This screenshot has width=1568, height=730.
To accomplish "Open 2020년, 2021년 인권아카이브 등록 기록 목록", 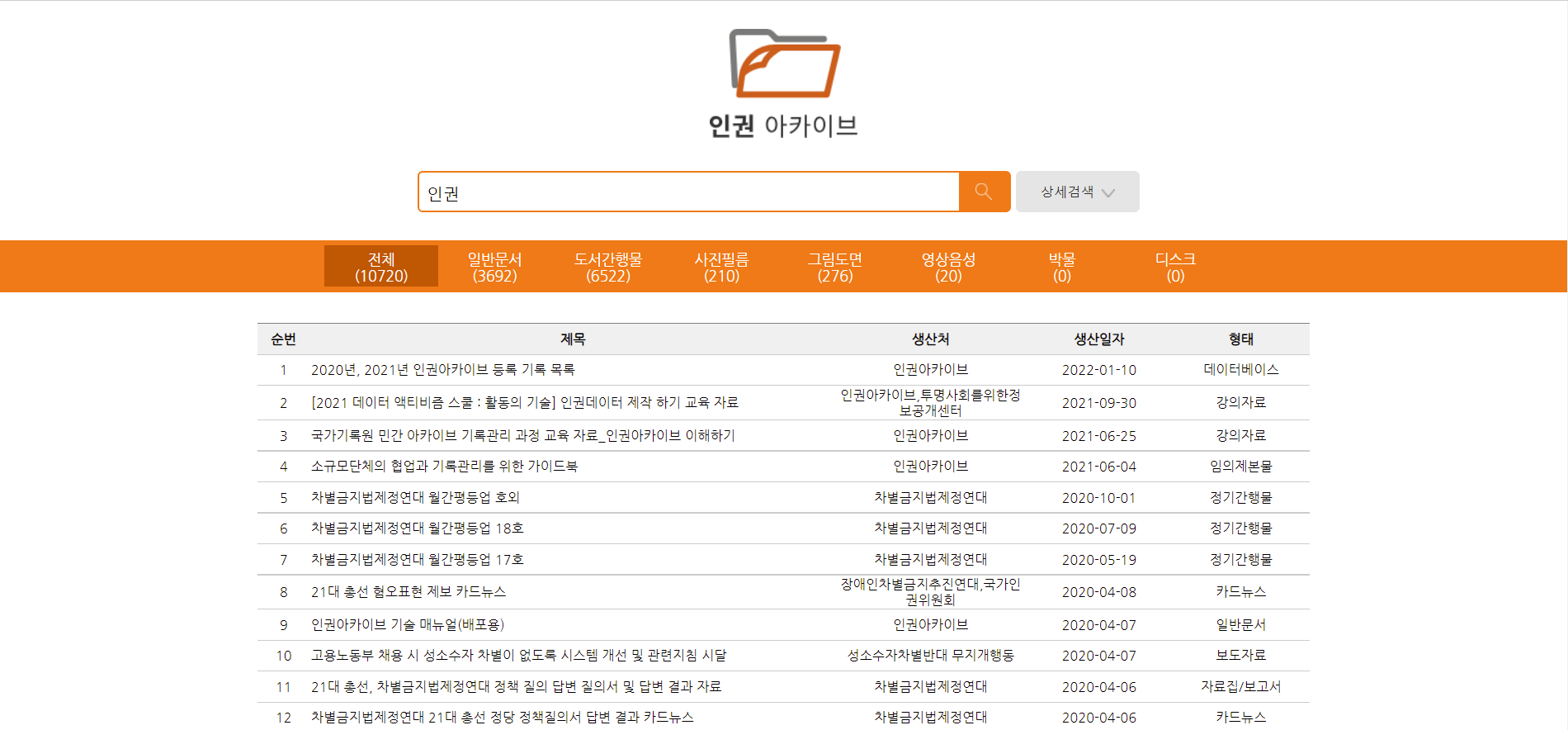I will click(442, 370).
